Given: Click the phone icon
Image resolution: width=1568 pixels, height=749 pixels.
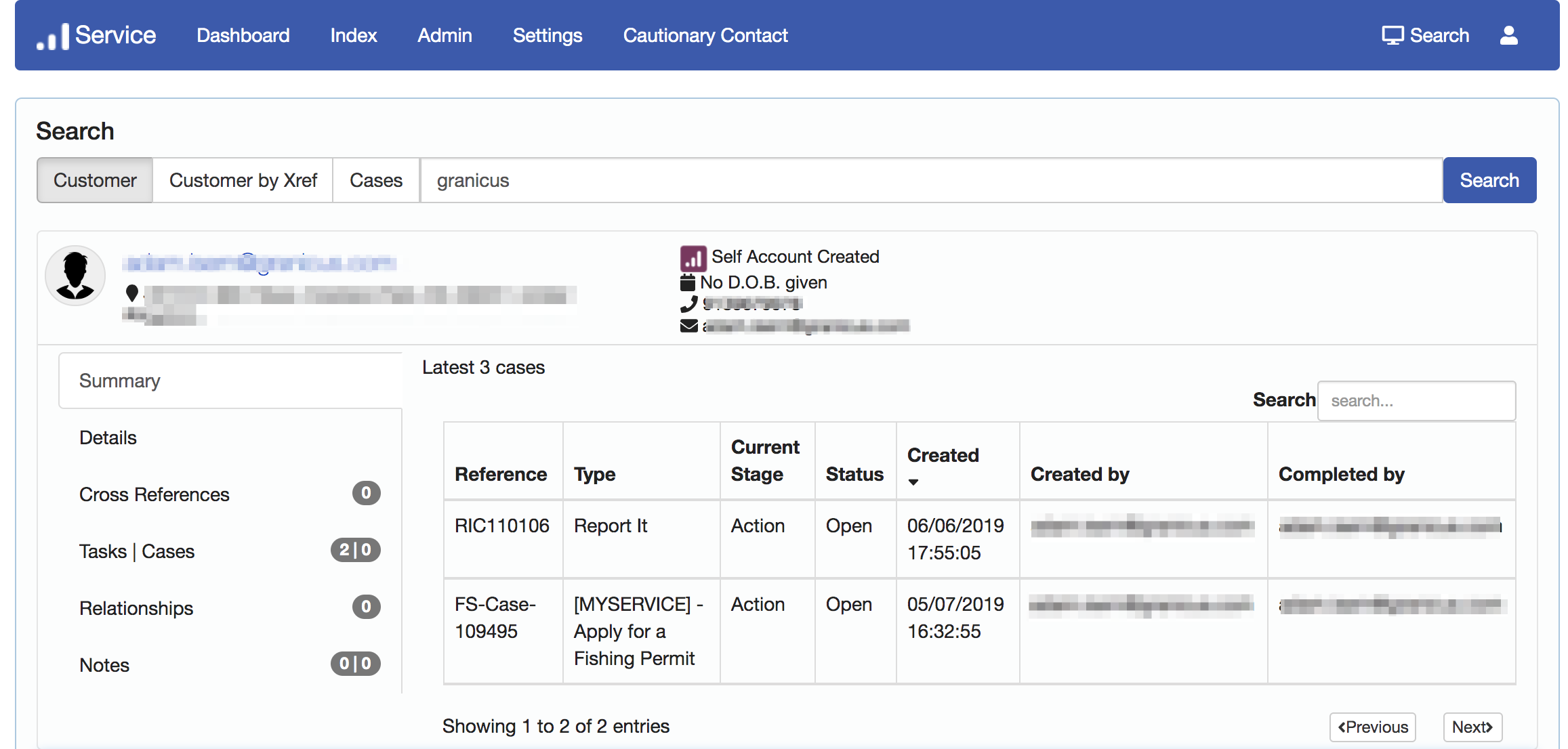Looking at the screenshot, I should 688,303.
